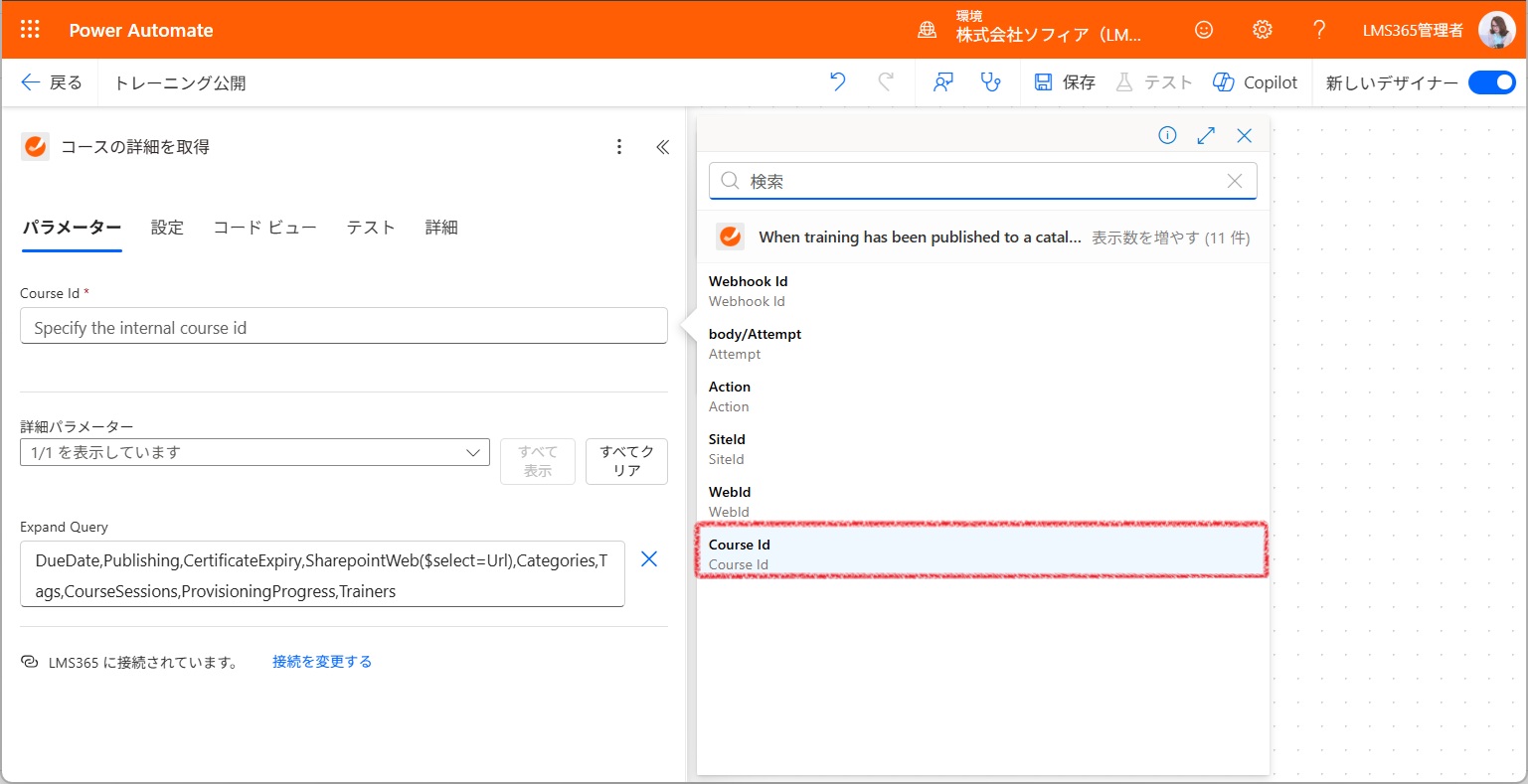This screenshot has width=1528, height=784.
Task: Click the undo arrow icon
Action: [x=838, y=82]
